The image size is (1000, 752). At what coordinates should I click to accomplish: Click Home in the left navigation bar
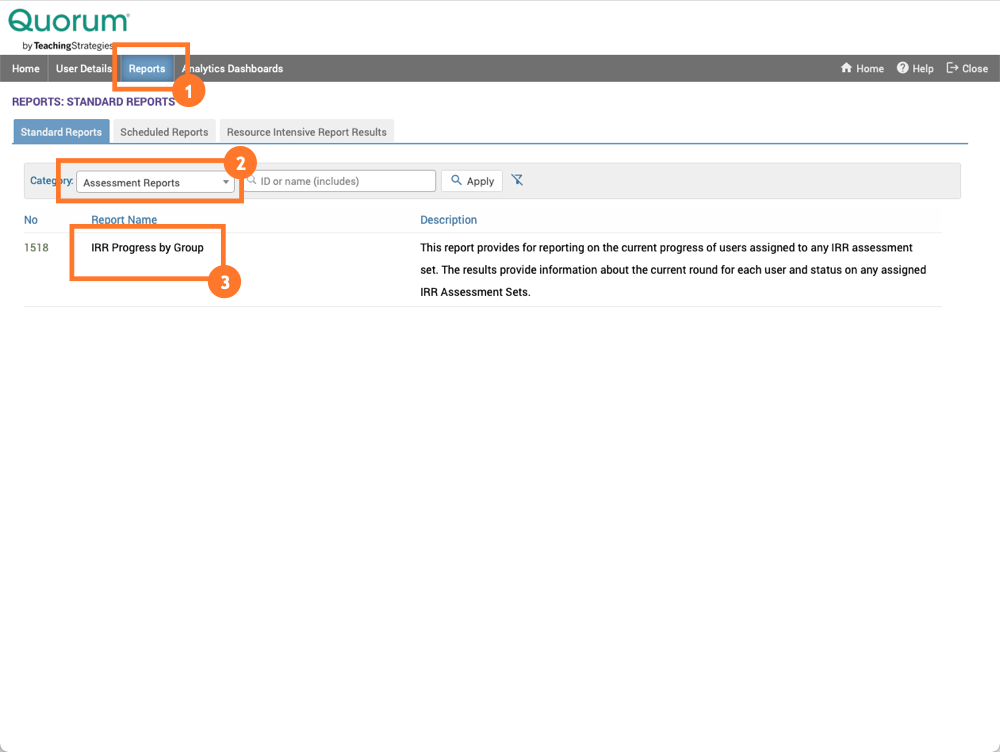coord(25,68)
